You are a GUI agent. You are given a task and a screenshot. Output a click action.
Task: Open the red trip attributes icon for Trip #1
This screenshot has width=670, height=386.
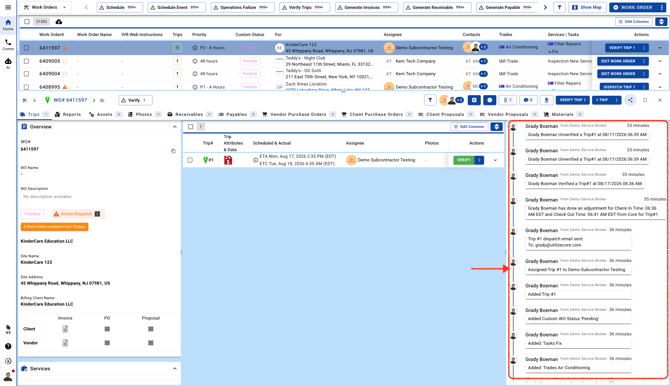pos(228,160)
